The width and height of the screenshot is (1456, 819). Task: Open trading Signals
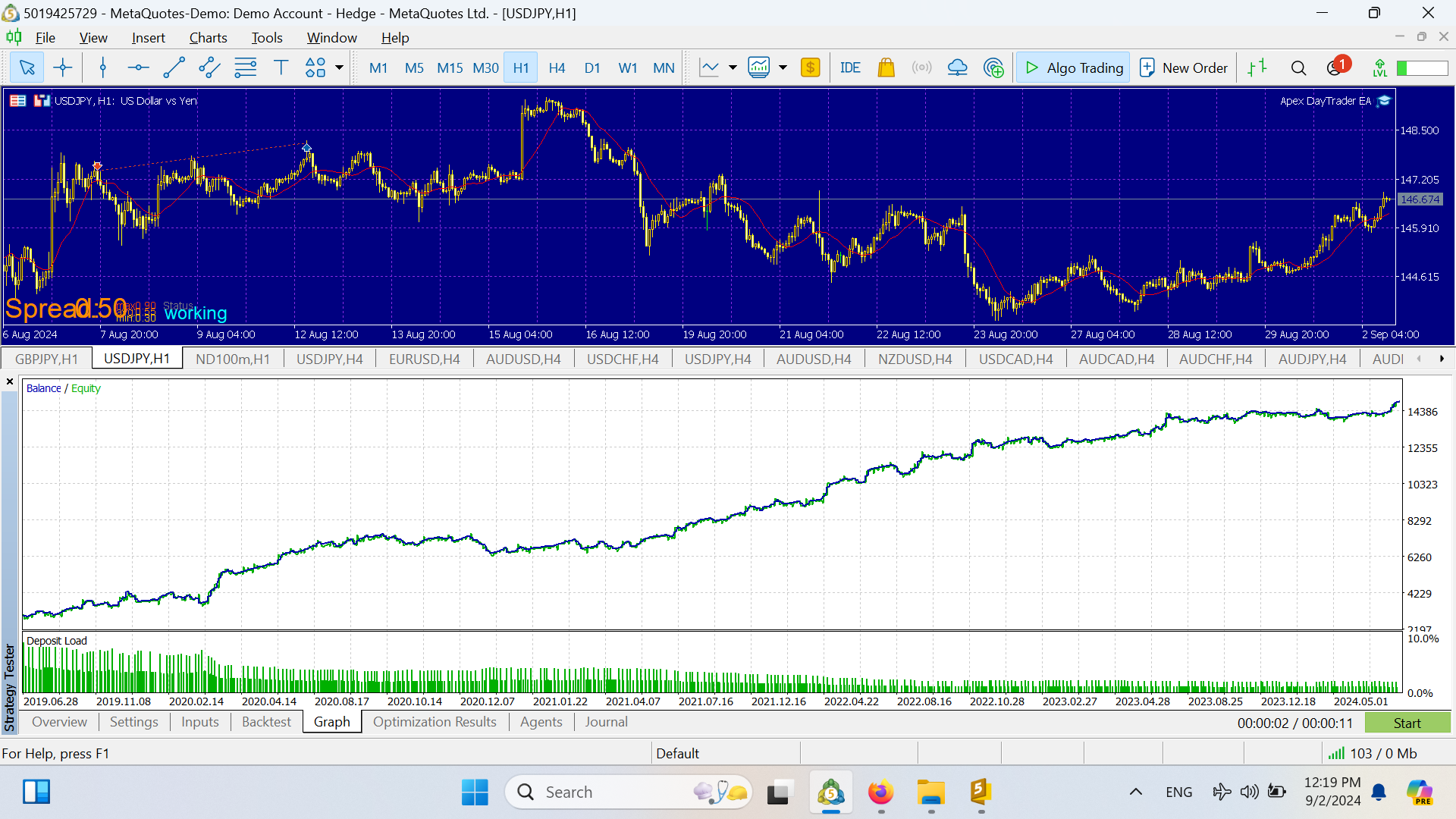pyautogui.click(x=921, y=67)
